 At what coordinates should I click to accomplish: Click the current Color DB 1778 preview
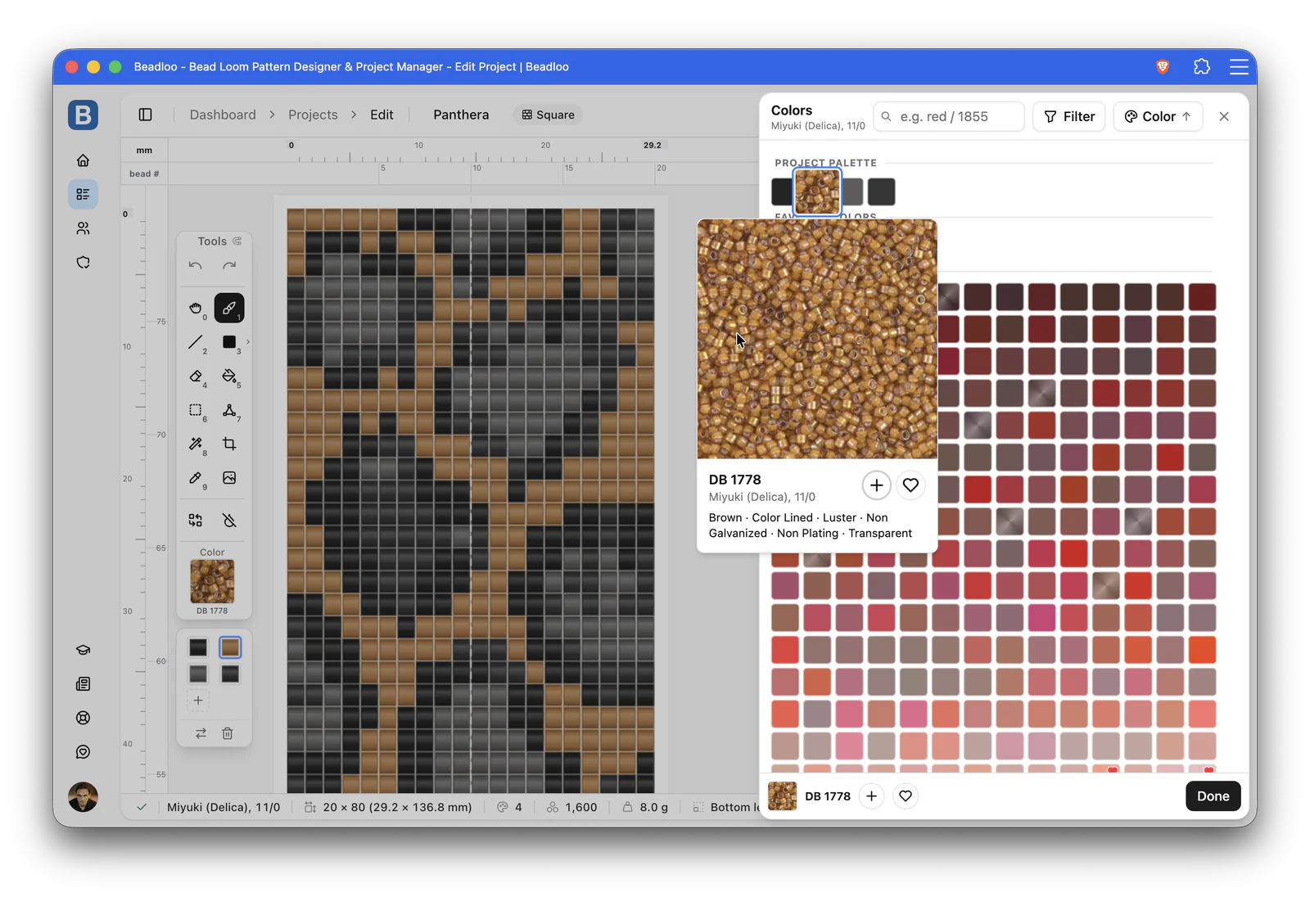point(212,581)
